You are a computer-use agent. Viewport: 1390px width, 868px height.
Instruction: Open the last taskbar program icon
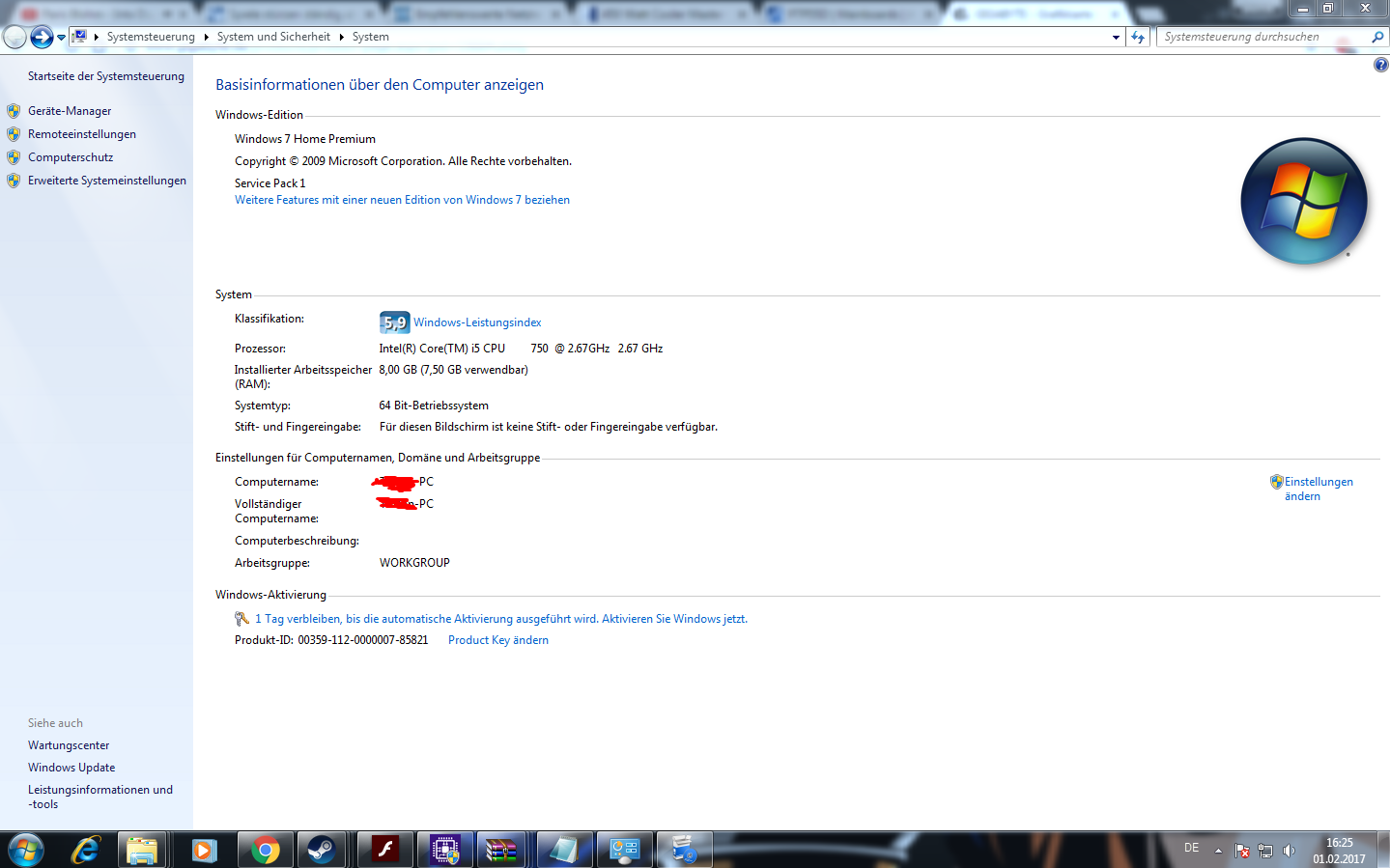685,850
